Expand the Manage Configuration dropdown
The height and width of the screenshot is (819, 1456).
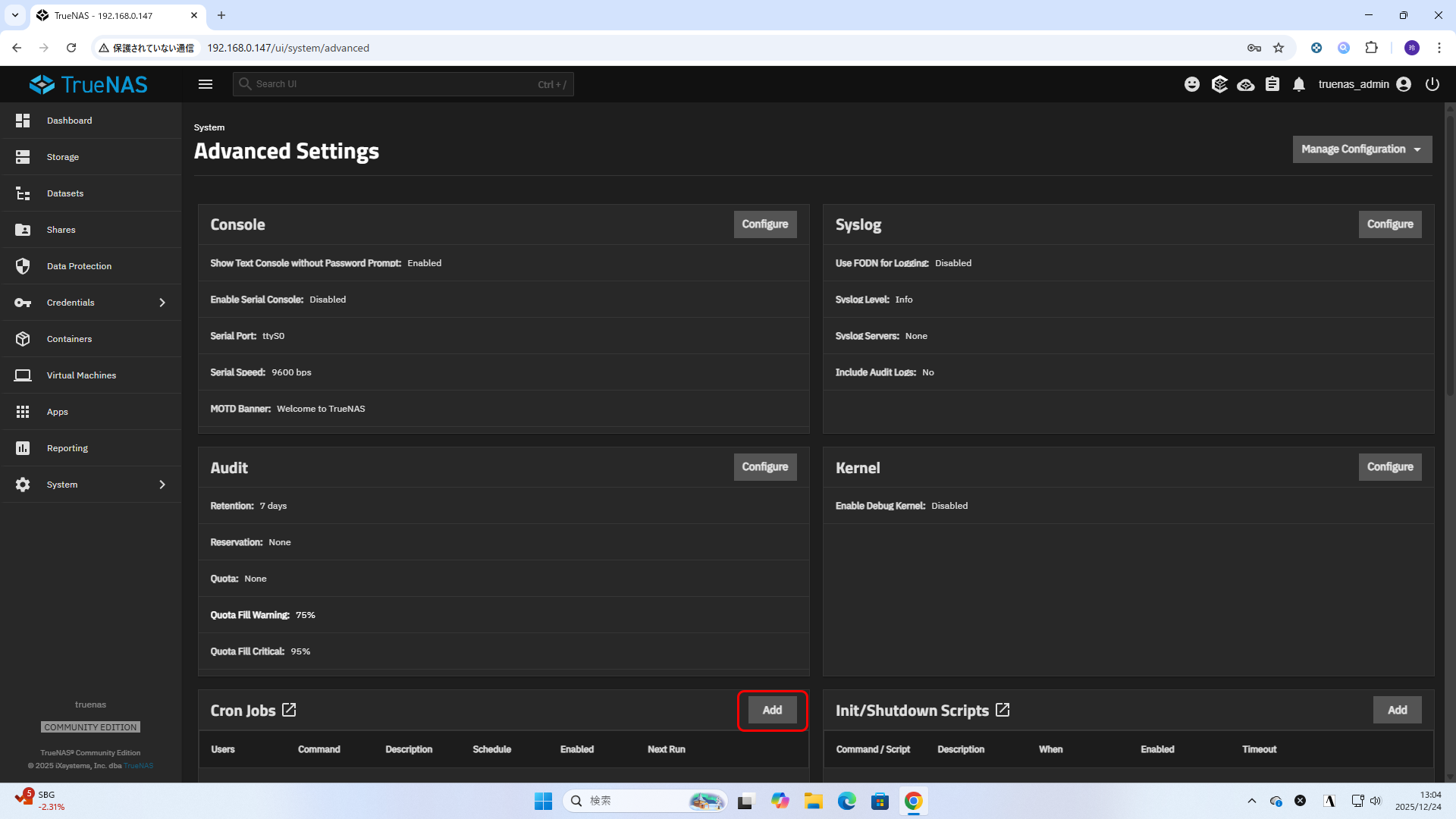tap(1362, 149)
